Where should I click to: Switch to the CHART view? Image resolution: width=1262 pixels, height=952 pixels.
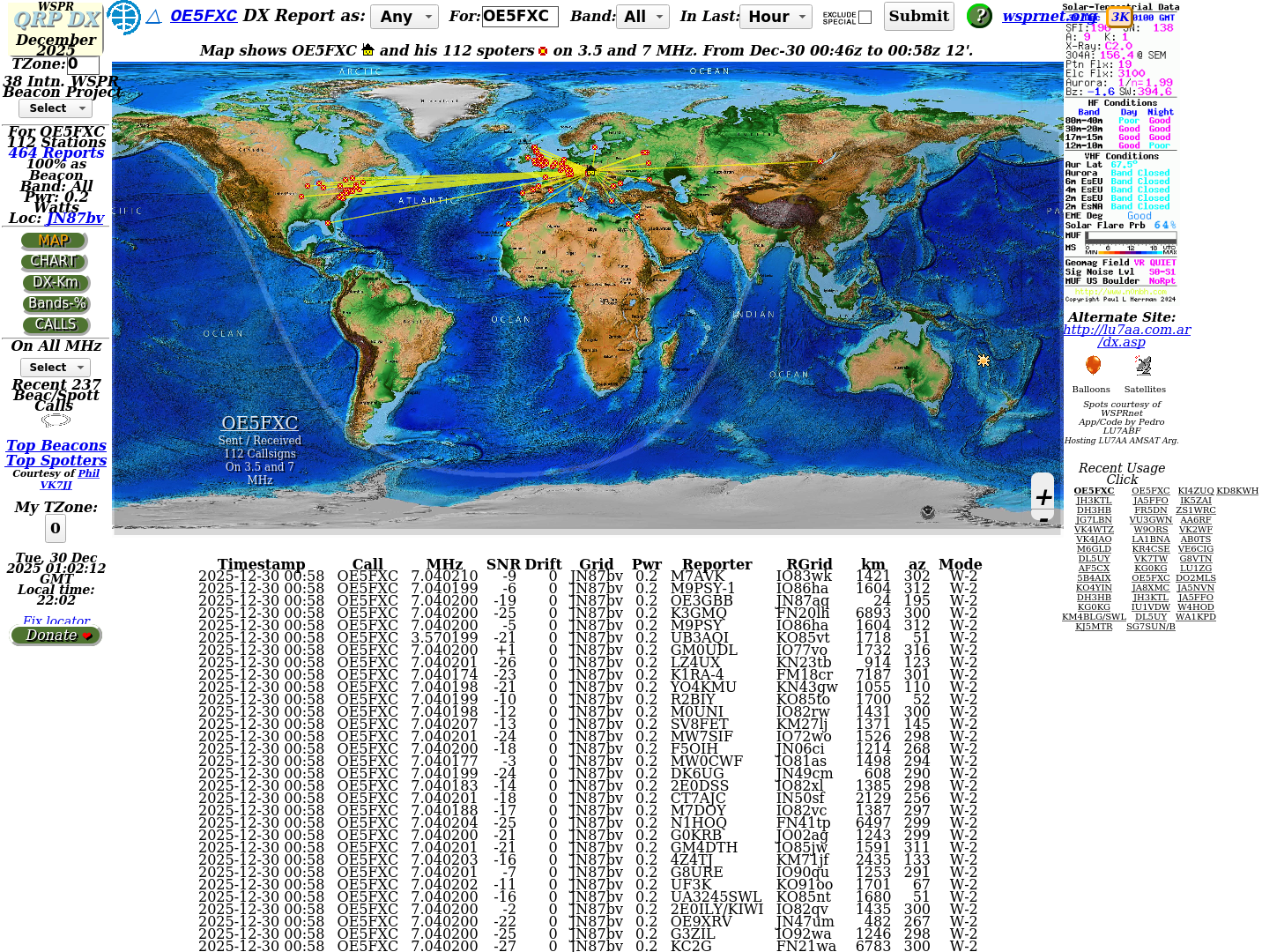[54, 262]
